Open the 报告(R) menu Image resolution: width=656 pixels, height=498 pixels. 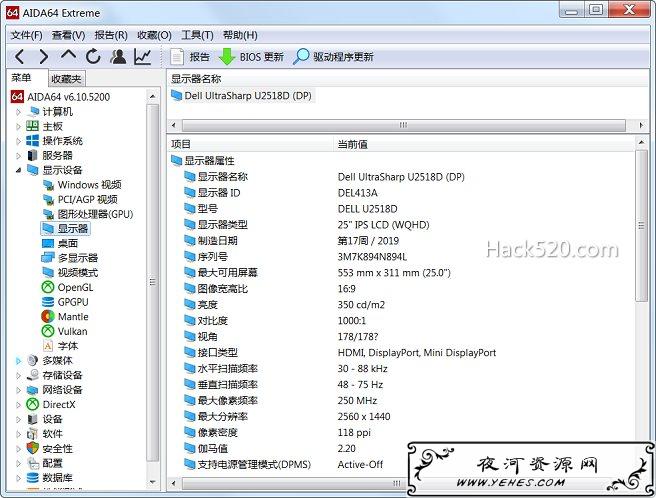point(111,35)
